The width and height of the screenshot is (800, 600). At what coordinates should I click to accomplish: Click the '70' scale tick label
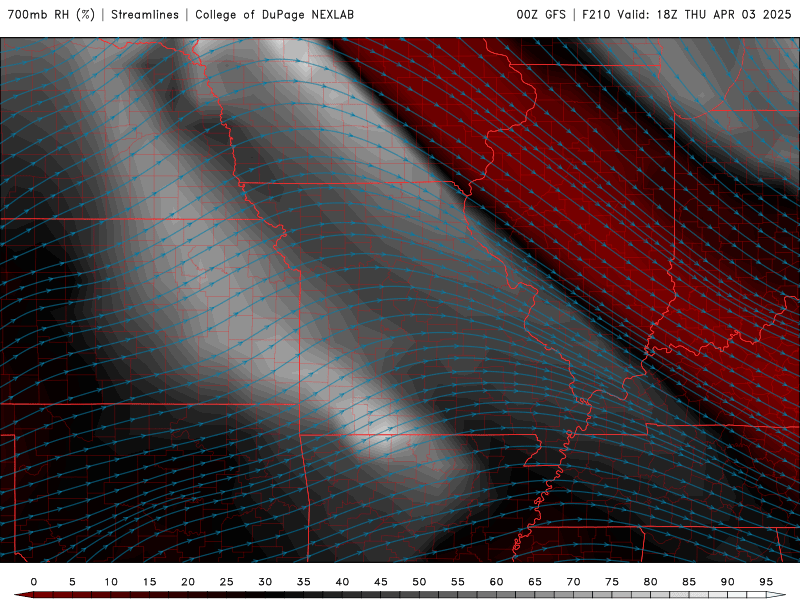click(573, 582)
